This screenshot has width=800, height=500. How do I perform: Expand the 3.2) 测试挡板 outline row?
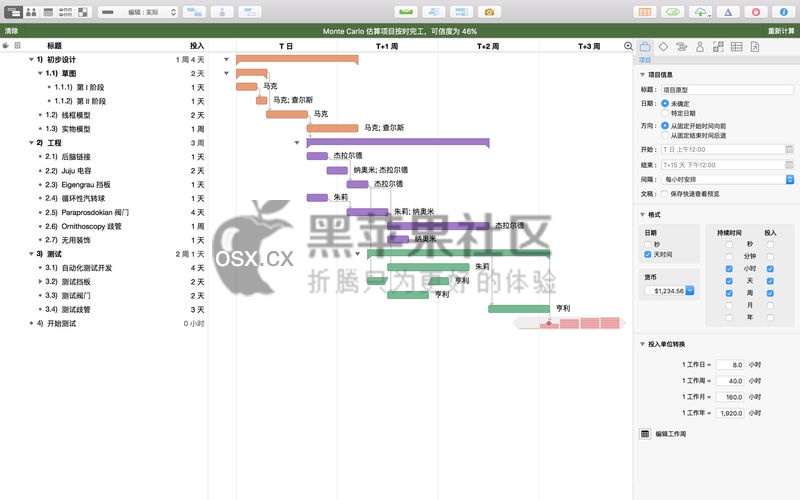(40, 282)
